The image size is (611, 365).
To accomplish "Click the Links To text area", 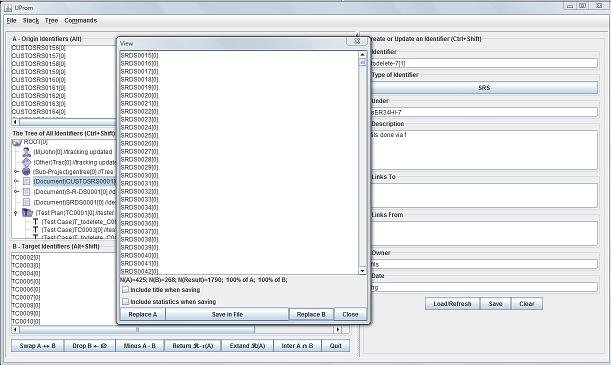I will 484,196.
